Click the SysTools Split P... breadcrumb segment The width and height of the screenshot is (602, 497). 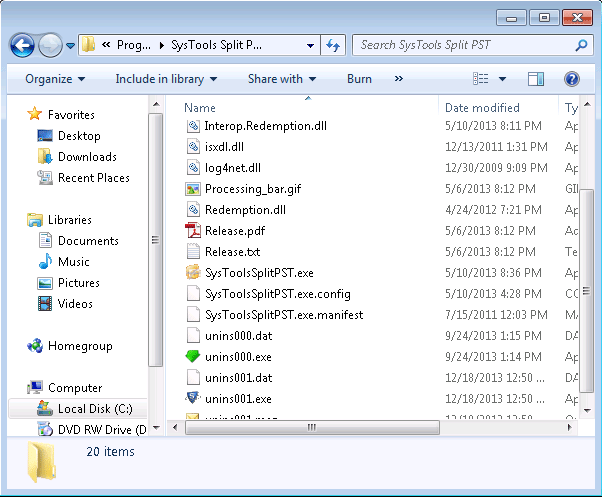tap(217, 45)
